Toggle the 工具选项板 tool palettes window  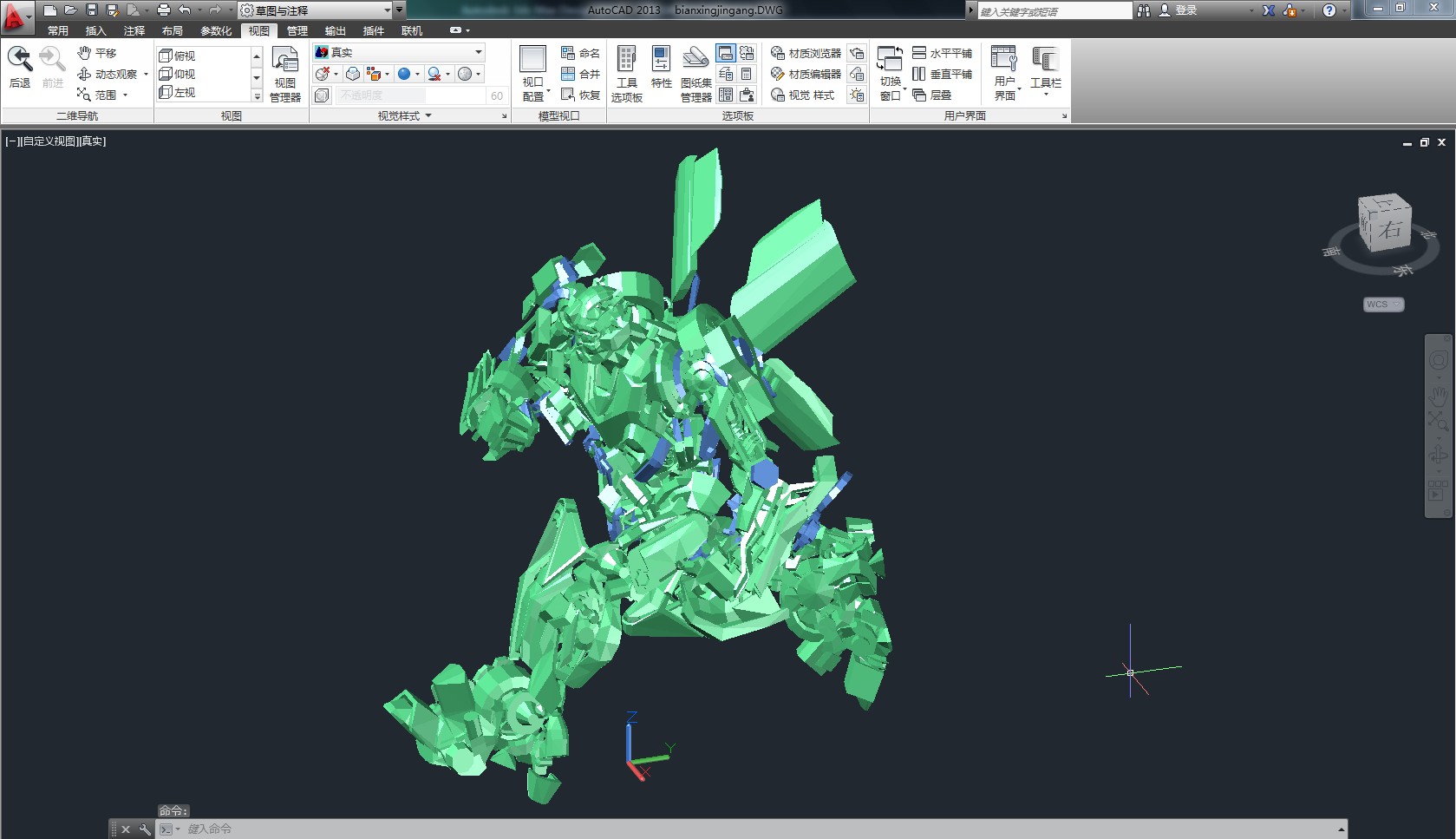click(626, 74)
